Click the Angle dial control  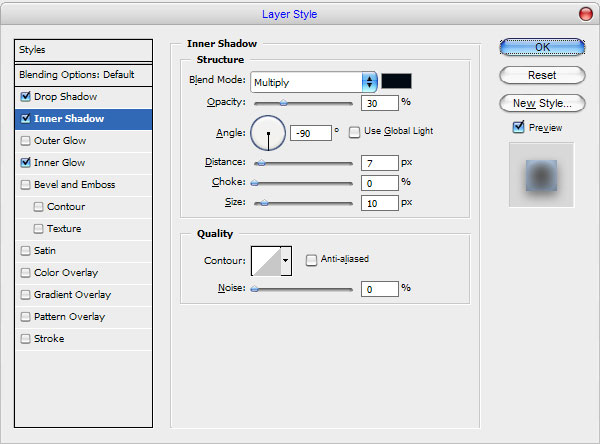pyautogui.click(x=268, y=133)
